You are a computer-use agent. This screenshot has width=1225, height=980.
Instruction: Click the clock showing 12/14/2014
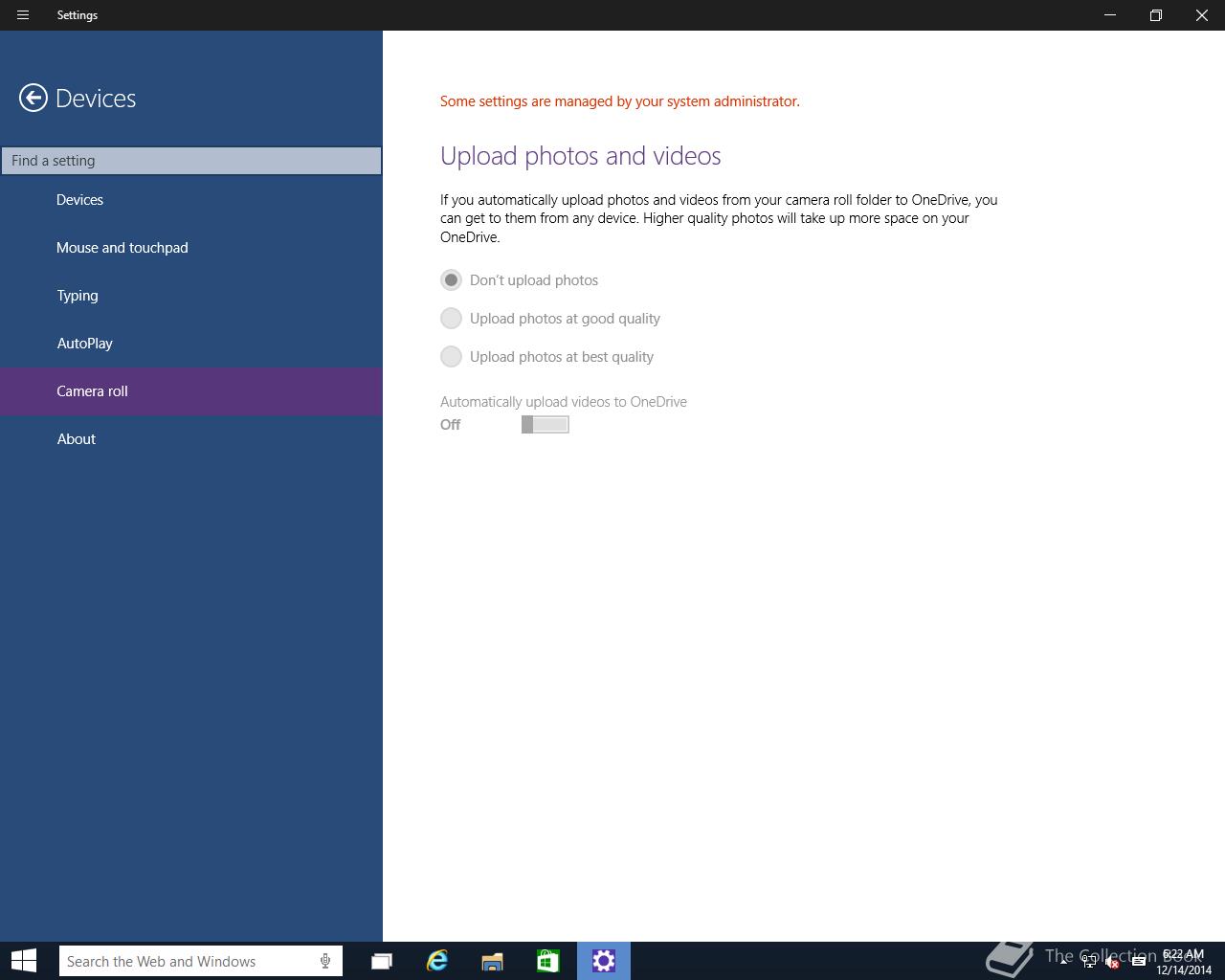point(1183,962)
